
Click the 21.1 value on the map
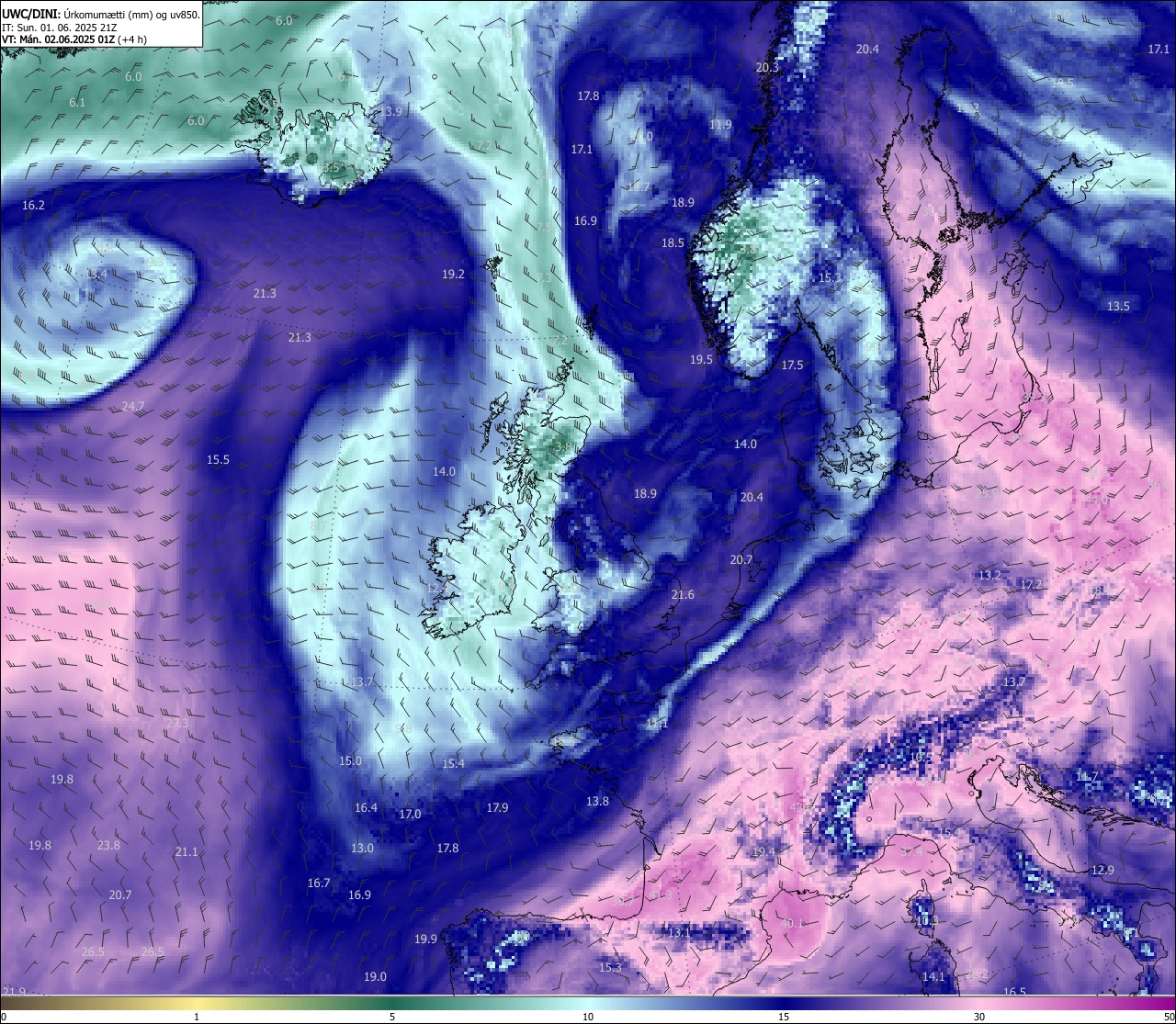tap(187, 851)
